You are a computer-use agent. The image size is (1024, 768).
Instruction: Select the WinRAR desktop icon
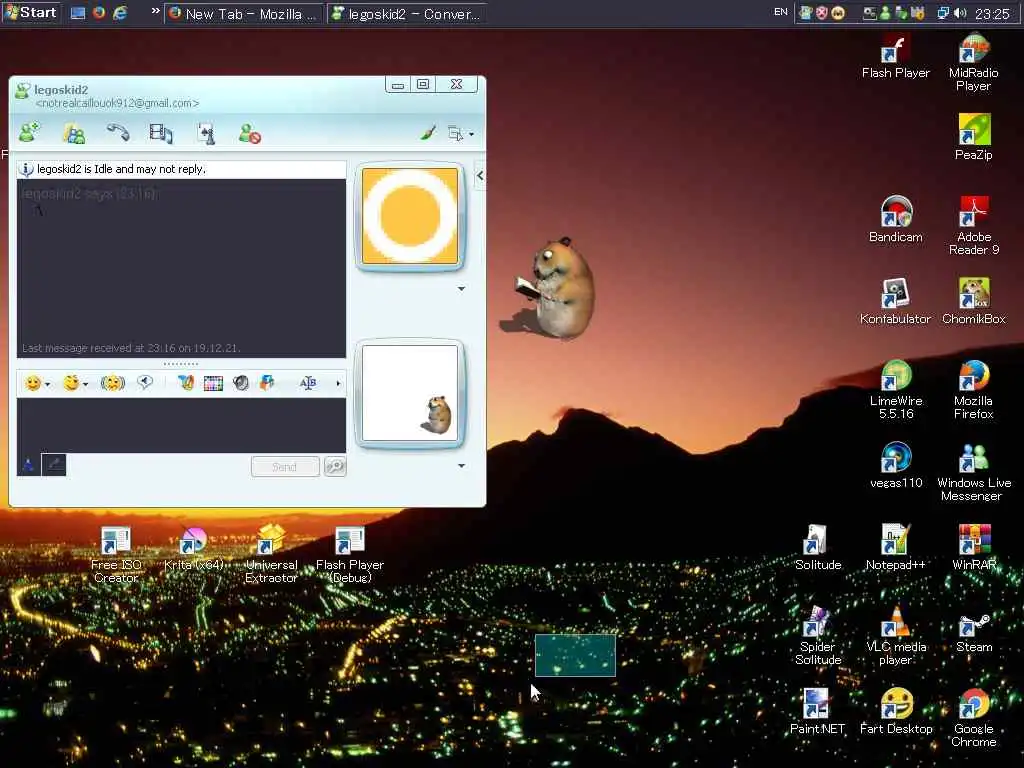pos(973,547)
